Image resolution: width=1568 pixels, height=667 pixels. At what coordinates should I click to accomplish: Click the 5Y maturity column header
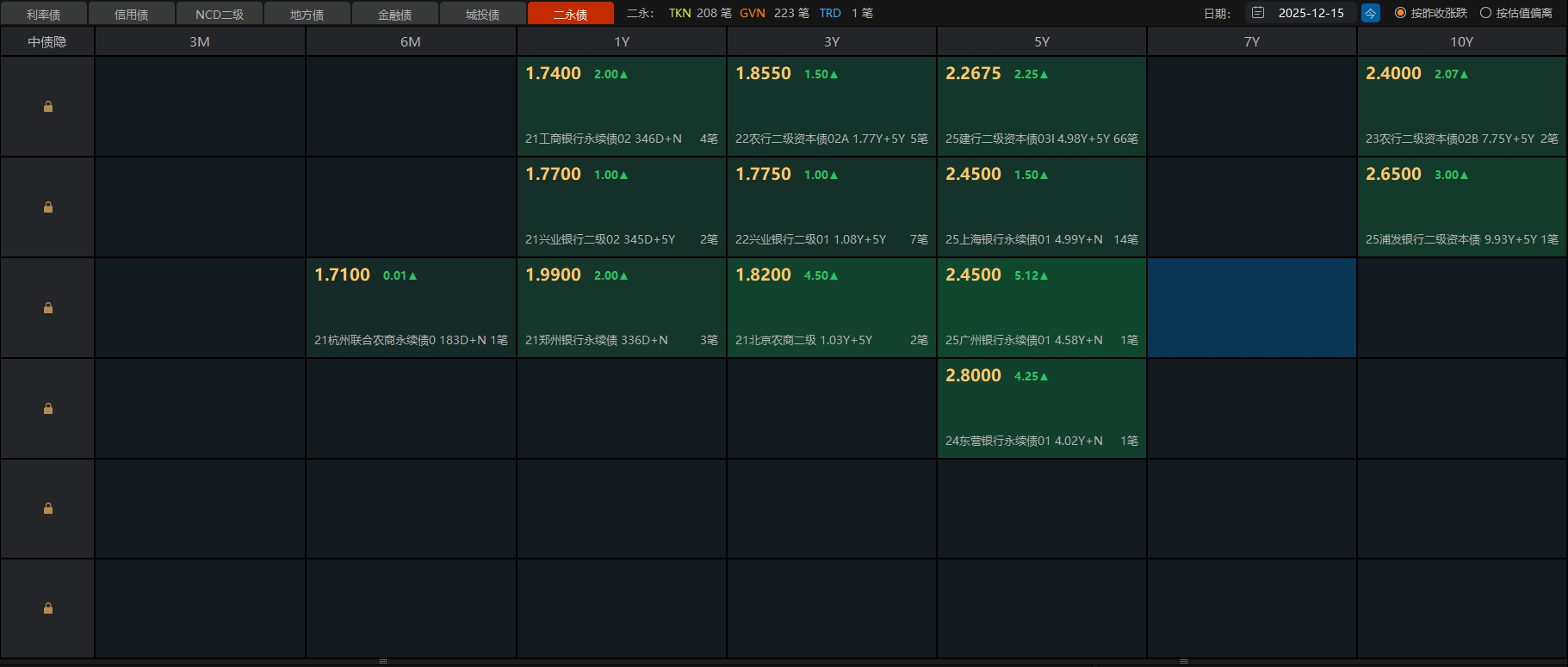click(1042, 41)
